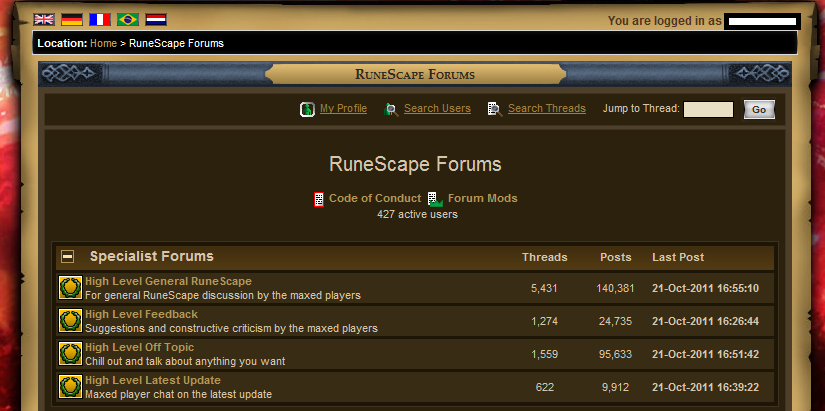Image resolution: width=825 pixels, height=411 pixels.
Task: Click "For general RuneScape discussion by the maxed players"
Action: click(223, 295)
